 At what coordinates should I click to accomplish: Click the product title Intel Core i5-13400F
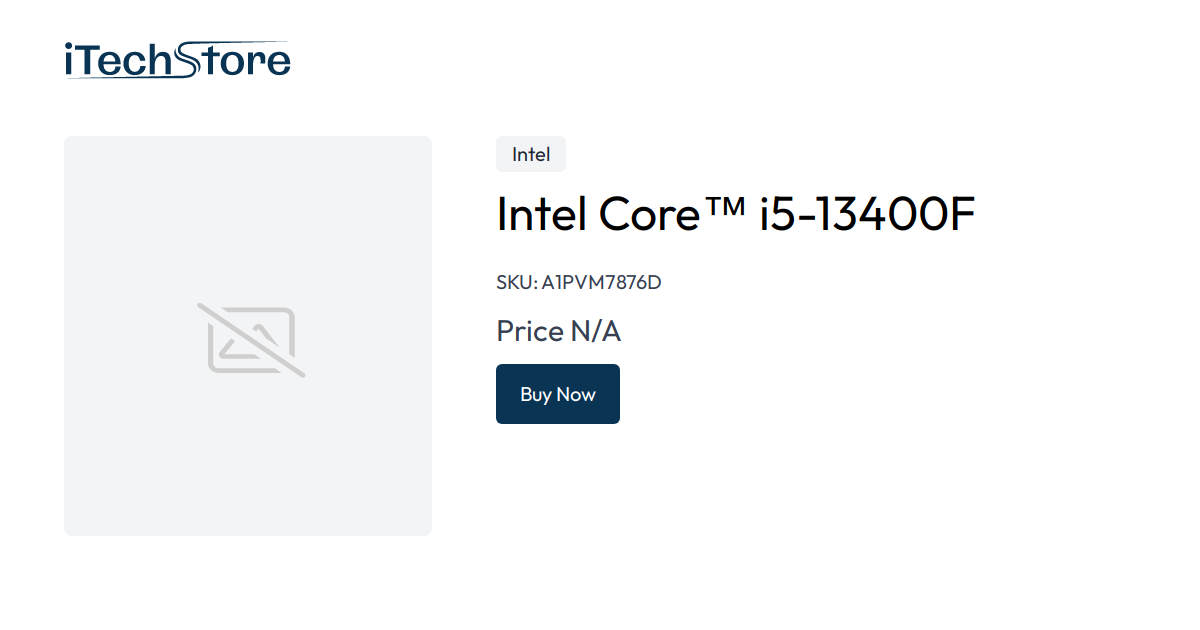tap(735, 213)
